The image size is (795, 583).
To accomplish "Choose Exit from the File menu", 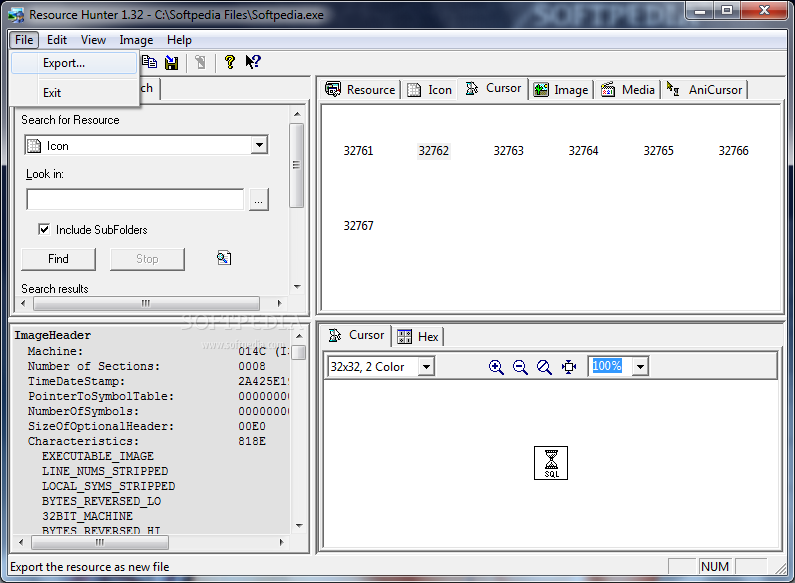I will point(74,93).
